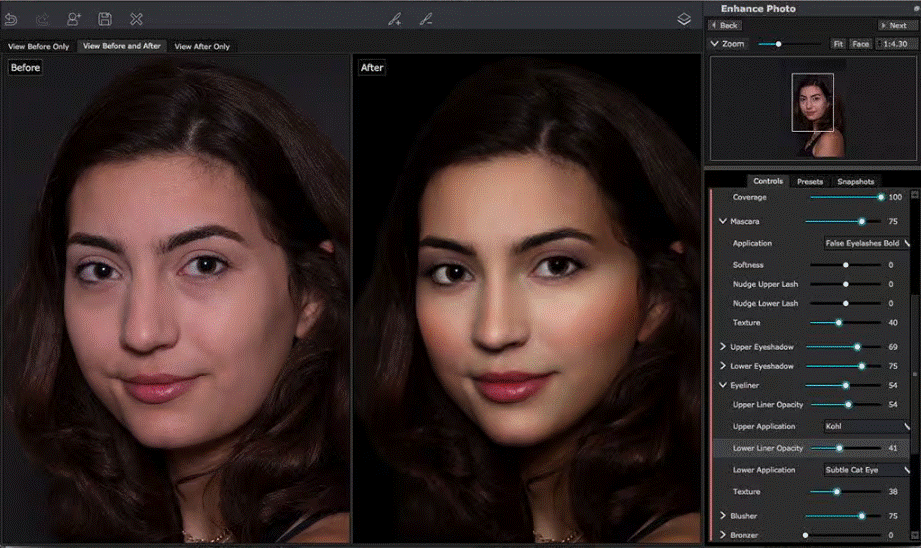Open the Presets tab
The width and height of the screenshot is (921, 548).
click(x=810, y=181)
